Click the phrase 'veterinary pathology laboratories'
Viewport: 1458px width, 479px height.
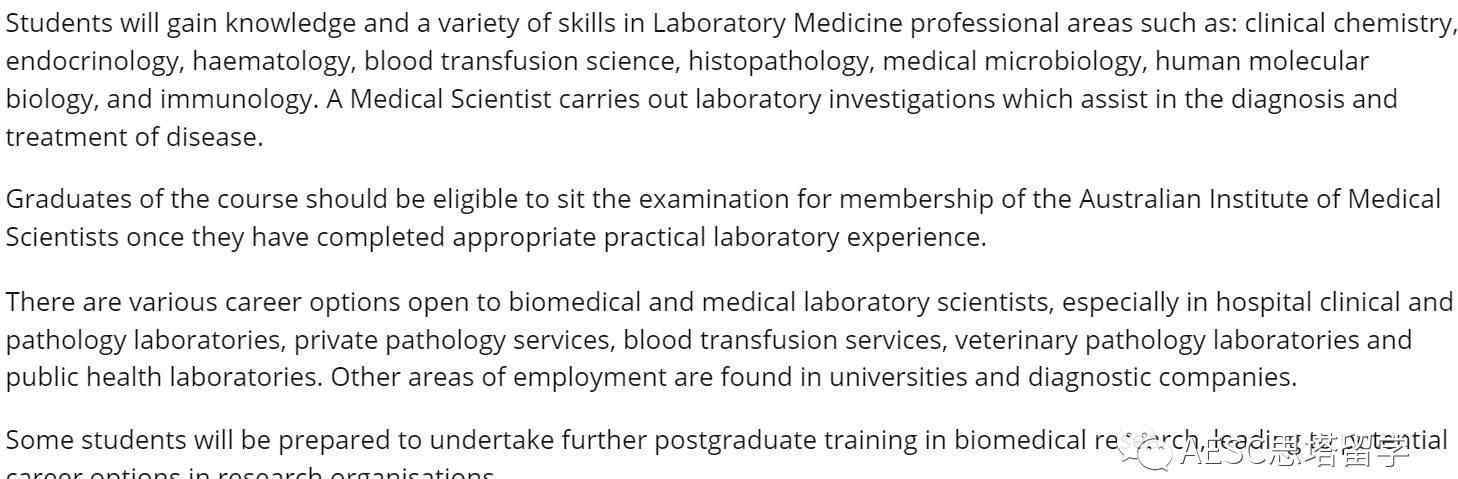pyautogui.click(x=1156, y=340)
